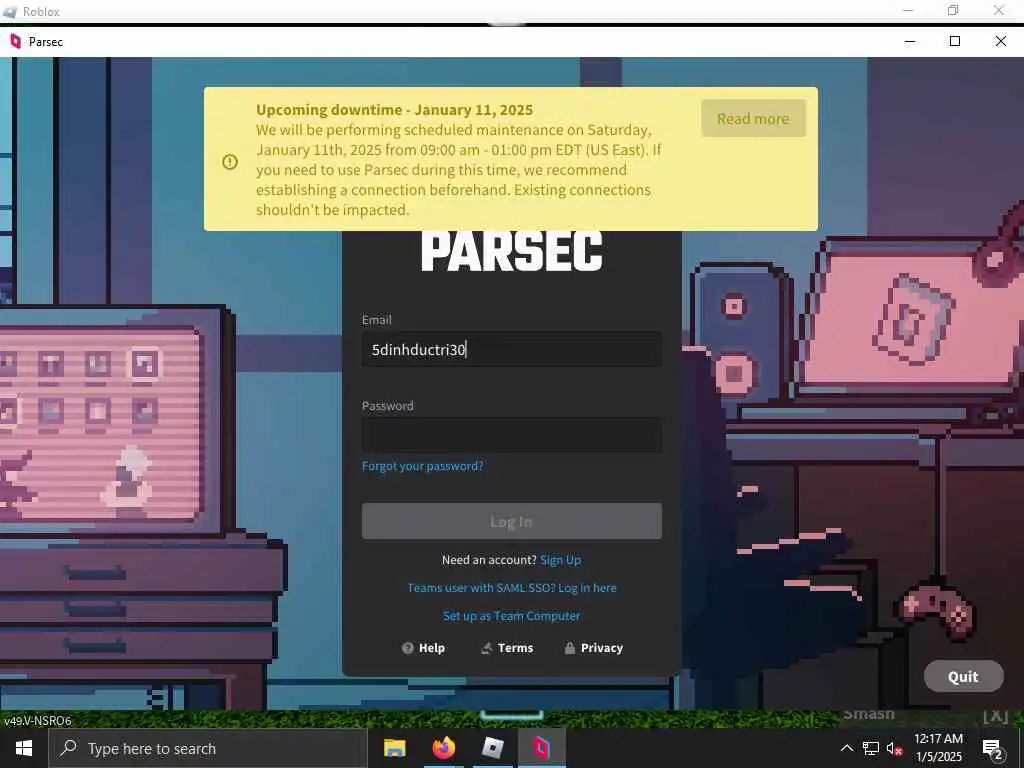Image resolution: width=1024 pixels, height=768 pixels.
Task: Open File Explorer from the taskbar
Action: (394, 748)
